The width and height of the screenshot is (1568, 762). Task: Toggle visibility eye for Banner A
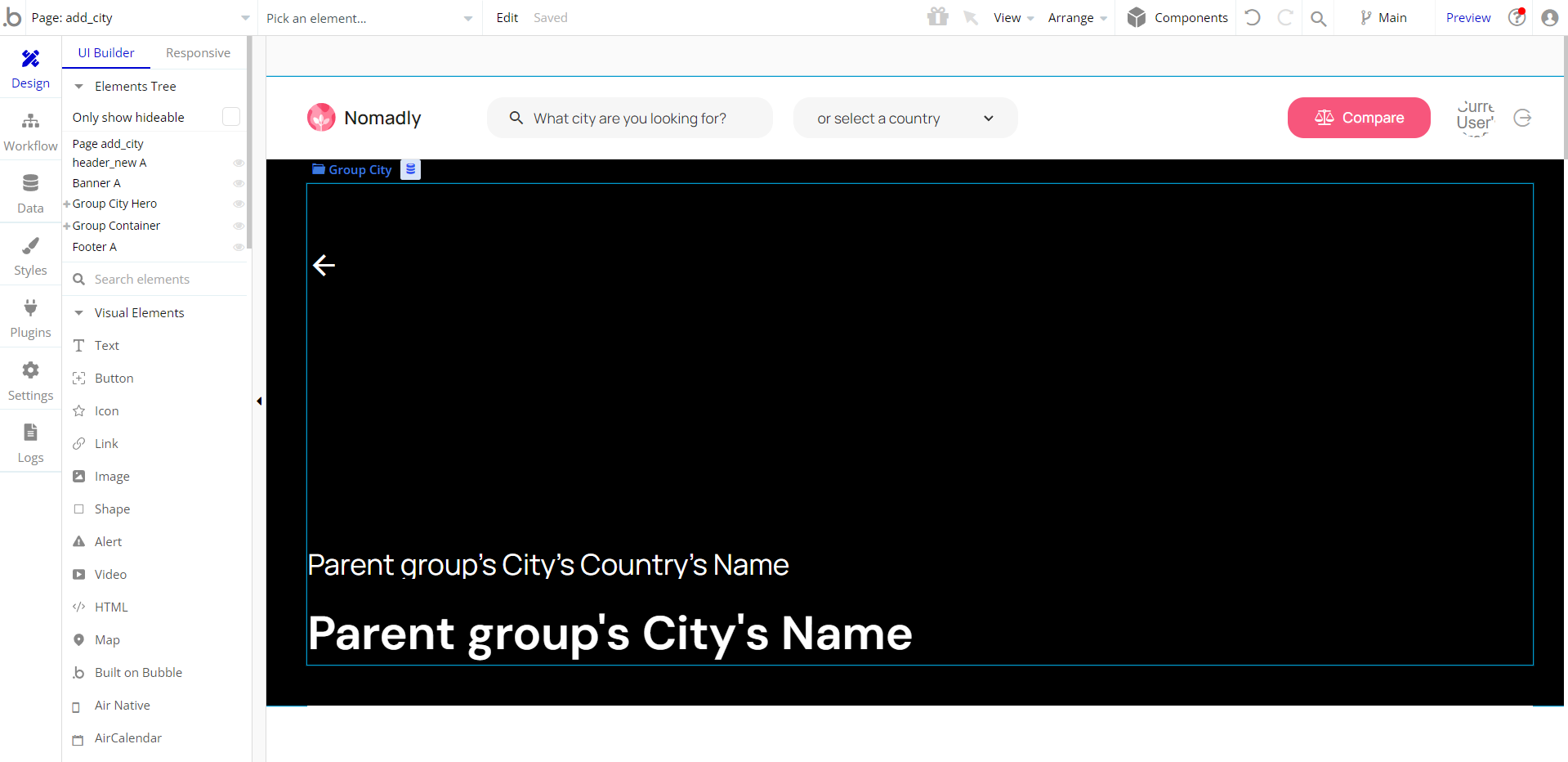(x=239, y=183)
